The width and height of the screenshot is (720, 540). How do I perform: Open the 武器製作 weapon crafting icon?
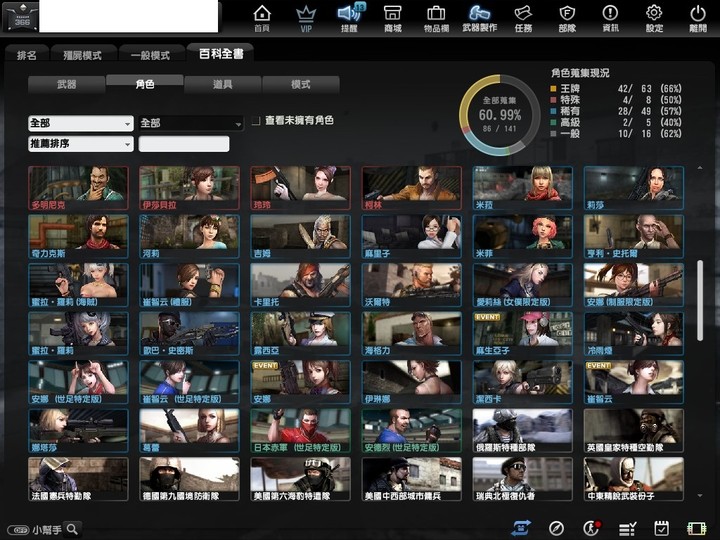pos(480,17)
